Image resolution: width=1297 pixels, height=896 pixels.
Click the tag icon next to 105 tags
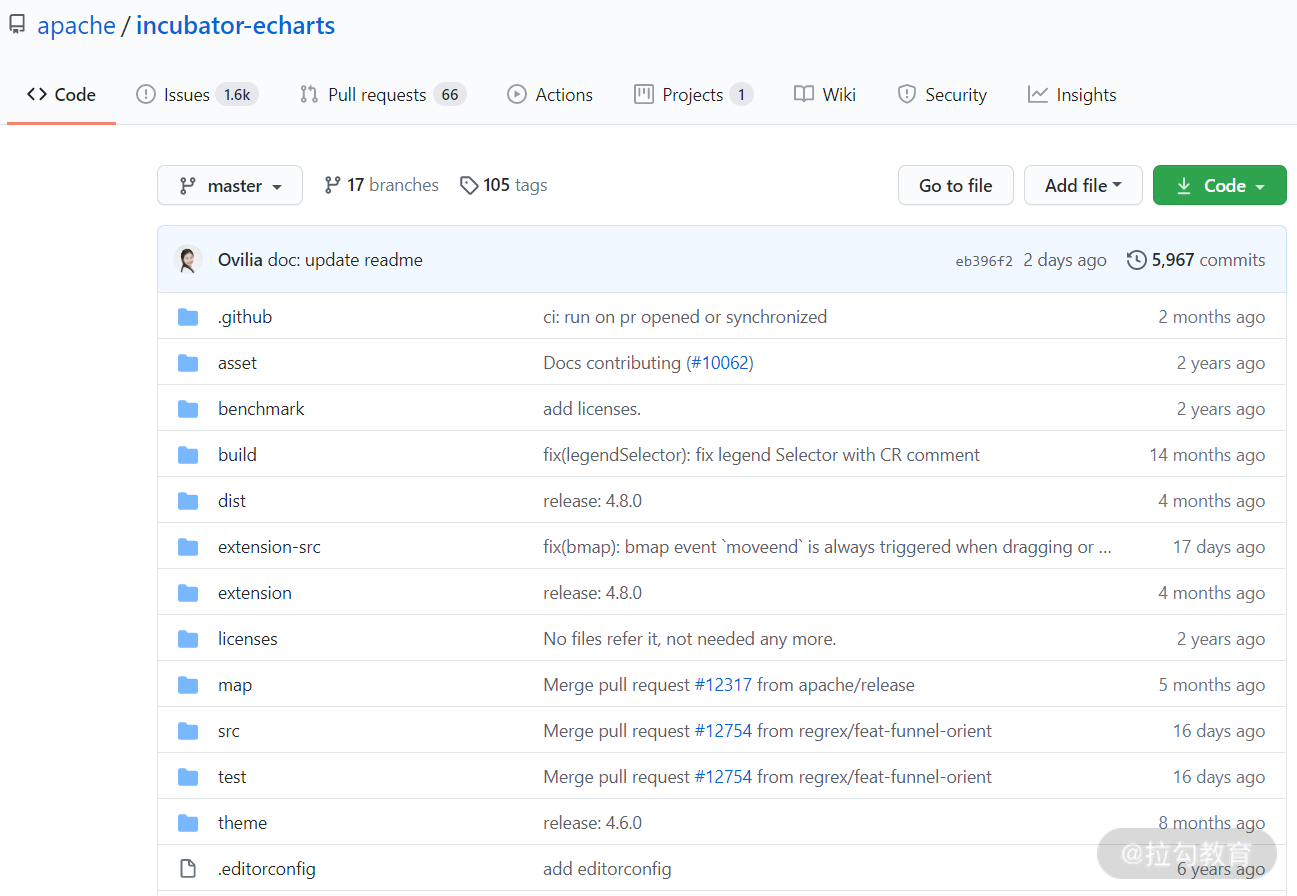click(469, 185)
